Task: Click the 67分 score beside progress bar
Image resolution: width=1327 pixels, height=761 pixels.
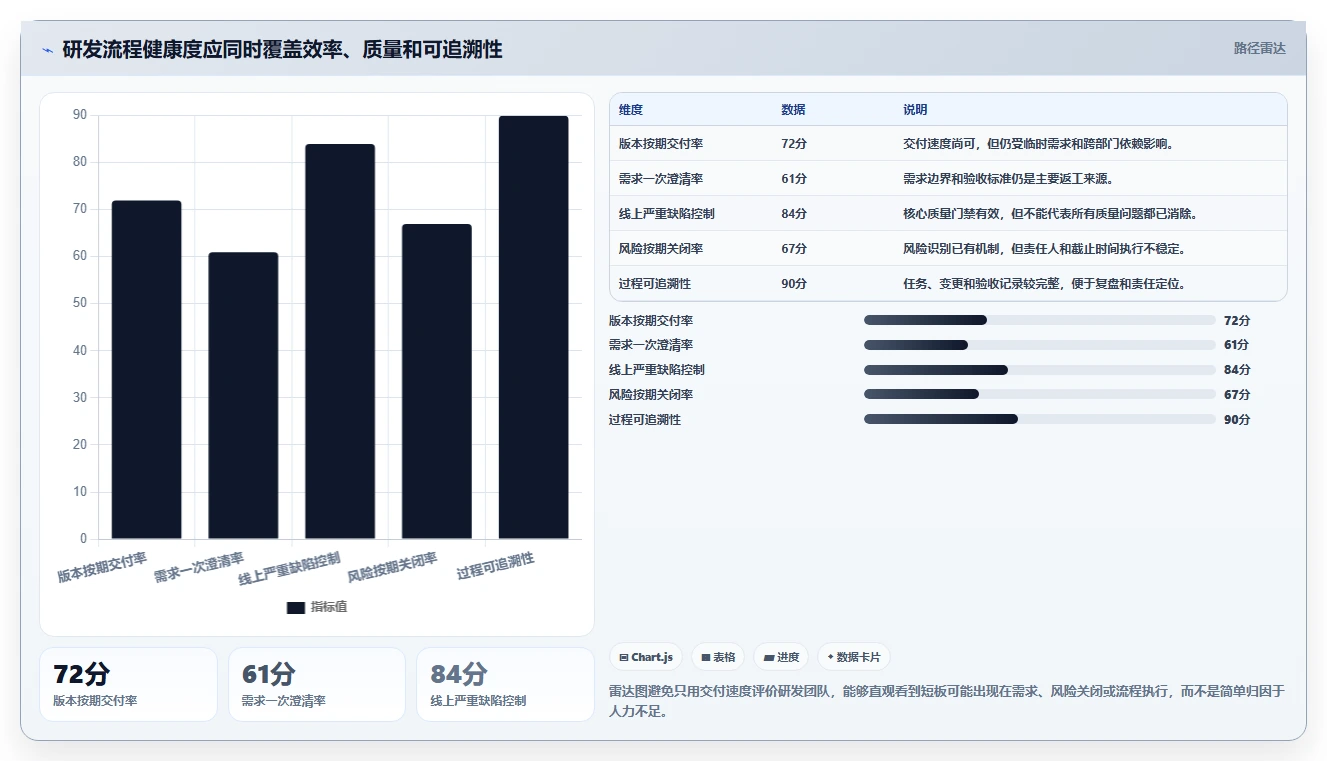Action: coord(1237,394)
